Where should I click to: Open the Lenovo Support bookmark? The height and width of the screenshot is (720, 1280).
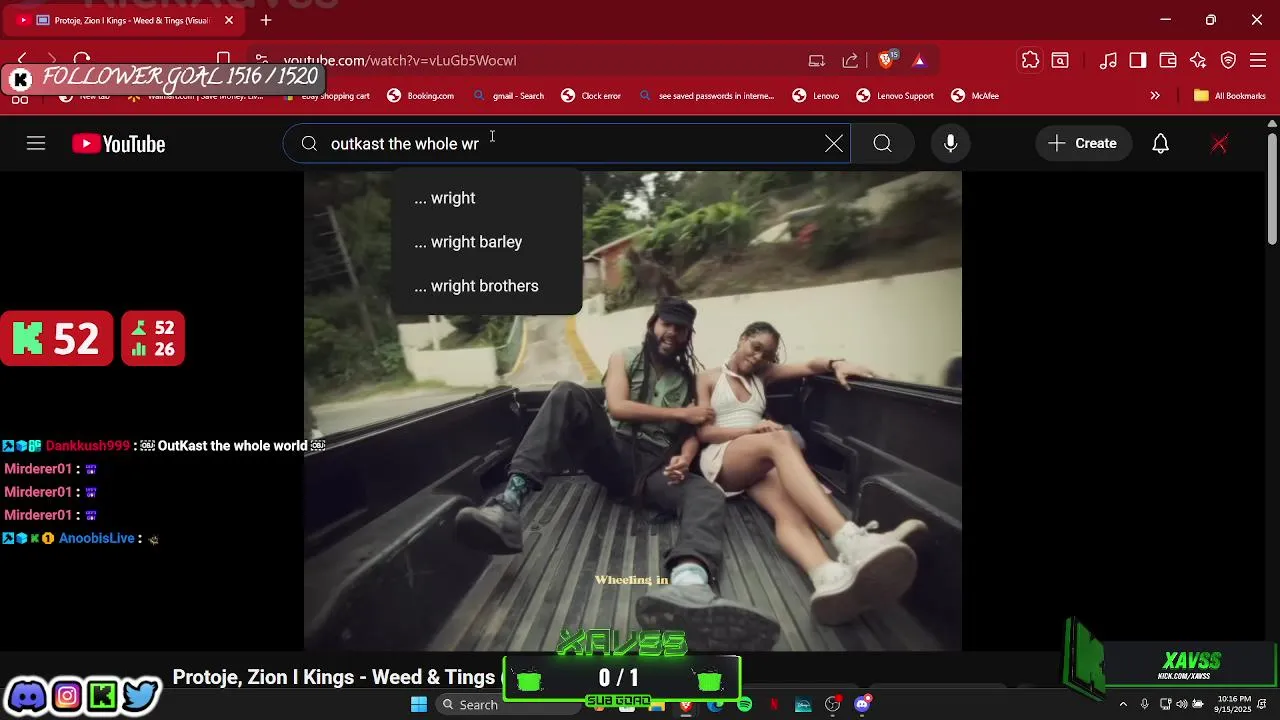pyautogui.click(x=895, y=96)
